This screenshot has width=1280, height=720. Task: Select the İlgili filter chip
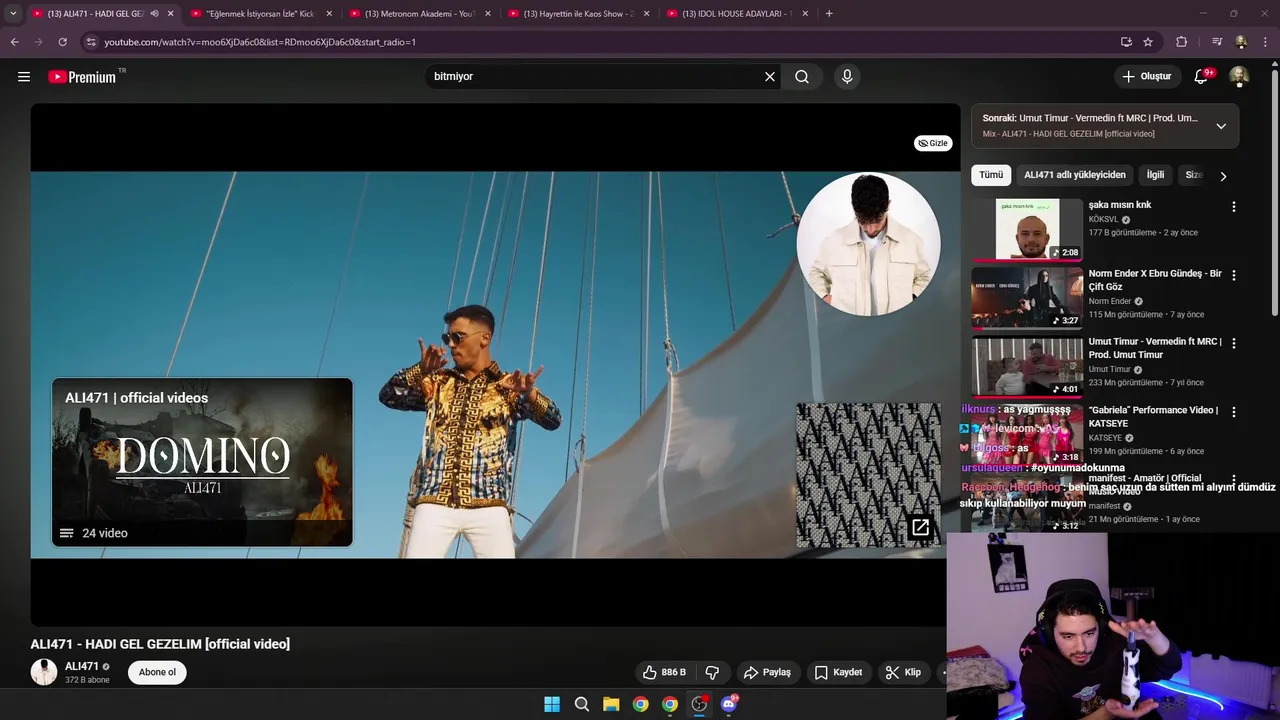[1155, 175]
